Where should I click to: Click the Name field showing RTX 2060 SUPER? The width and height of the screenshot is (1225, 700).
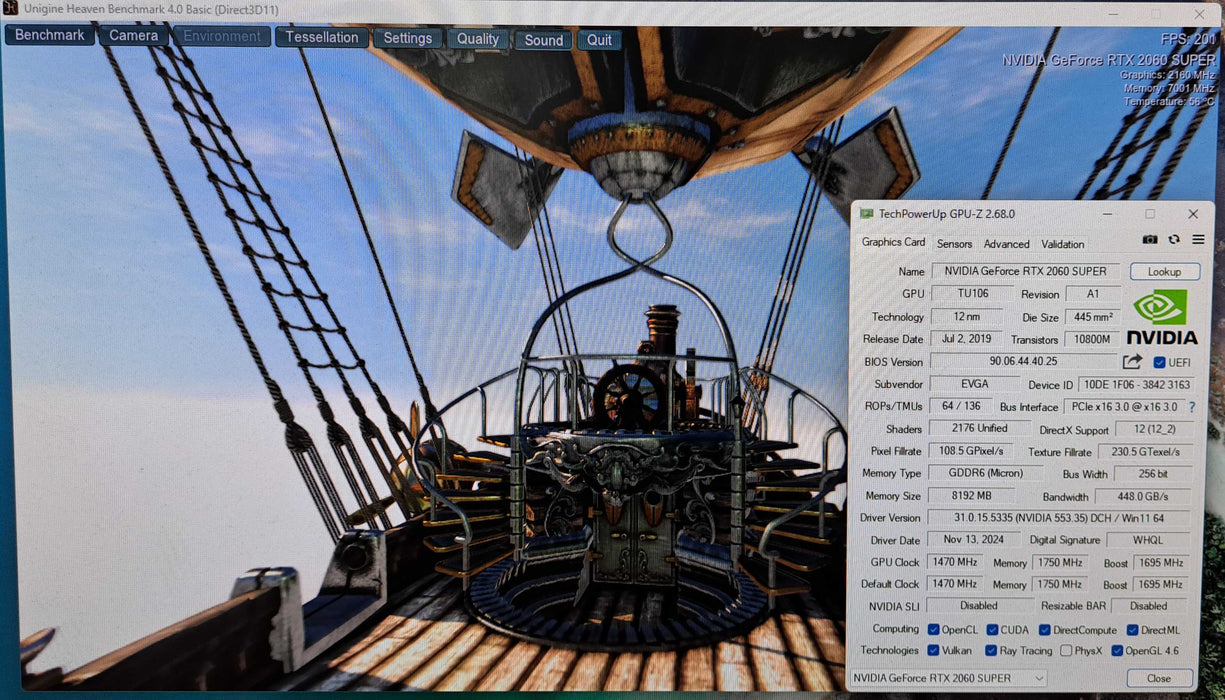(1025, 271)
